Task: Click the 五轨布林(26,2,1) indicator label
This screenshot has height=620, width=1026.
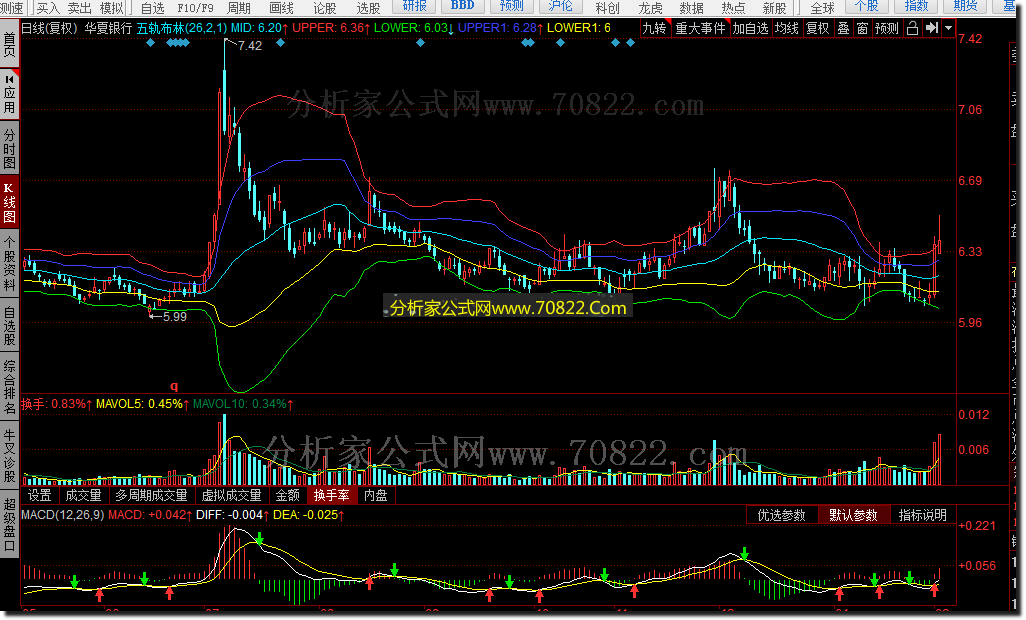Action: (182, 28)
